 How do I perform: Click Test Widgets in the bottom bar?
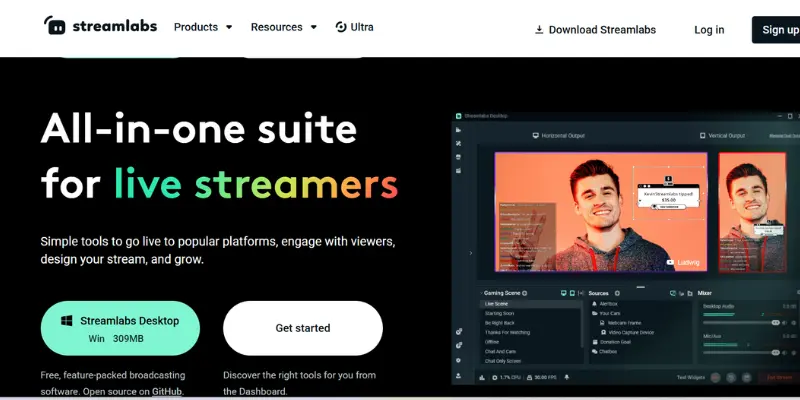click(x=690, y=378)
